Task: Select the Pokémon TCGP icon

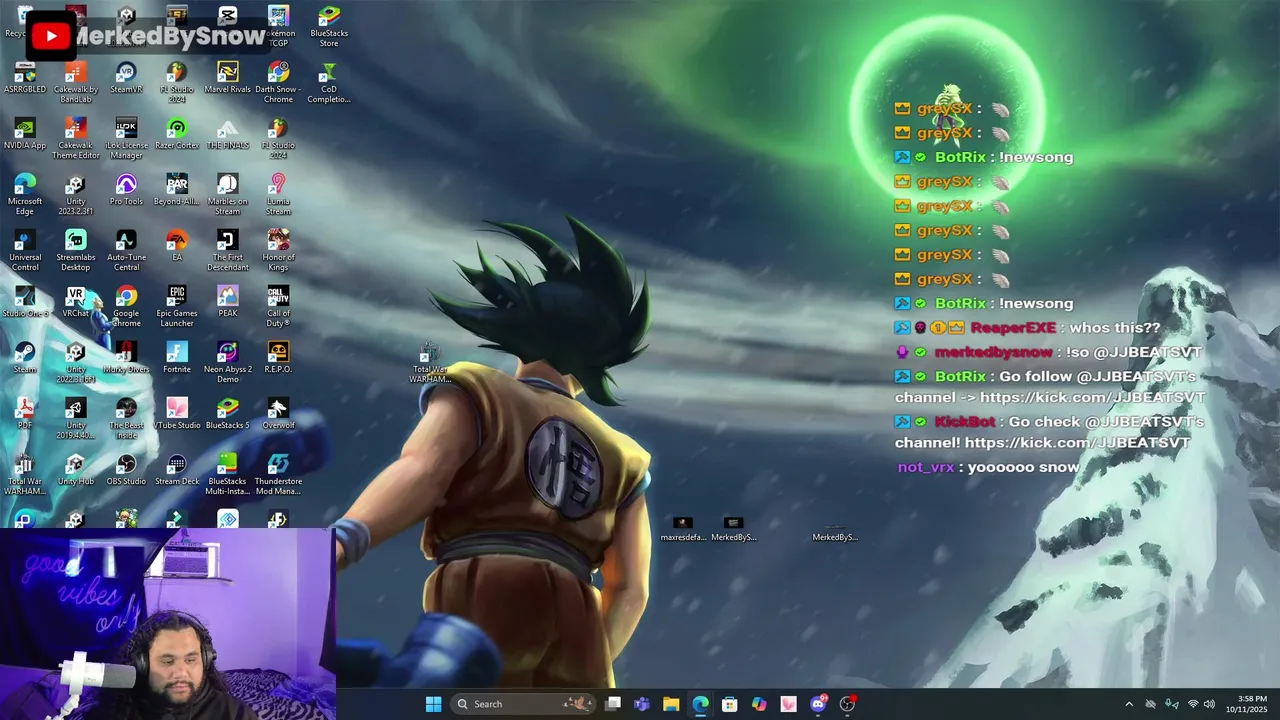Action: (278, 27)
